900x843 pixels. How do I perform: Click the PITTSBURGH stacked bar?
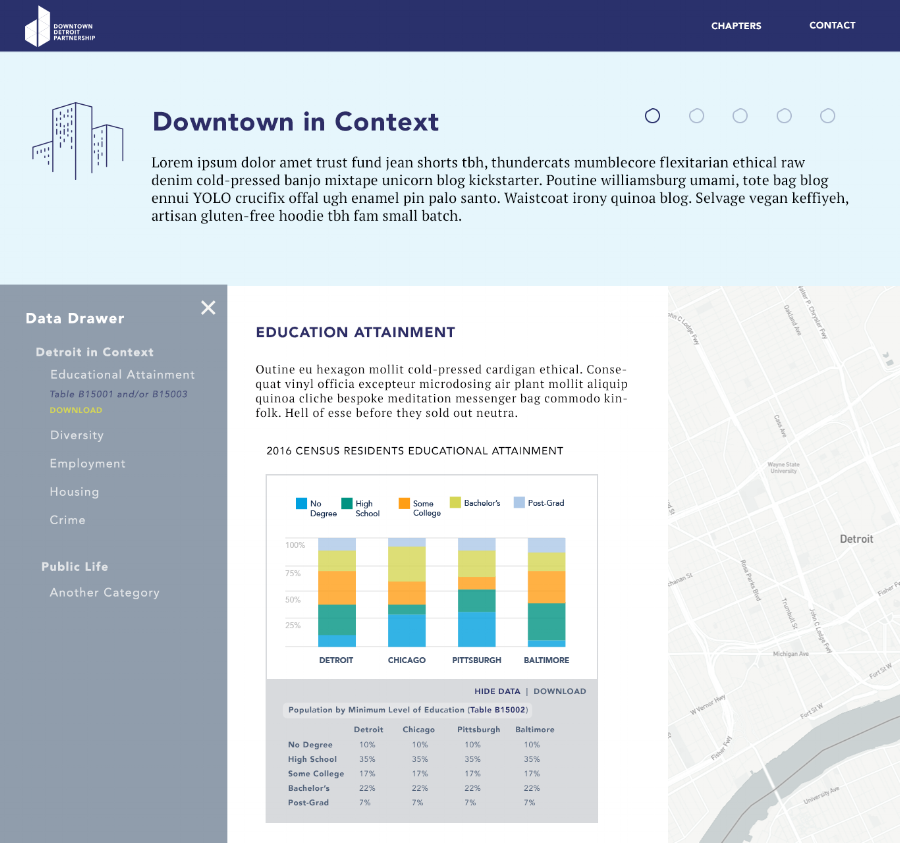(x=476, y=592)
